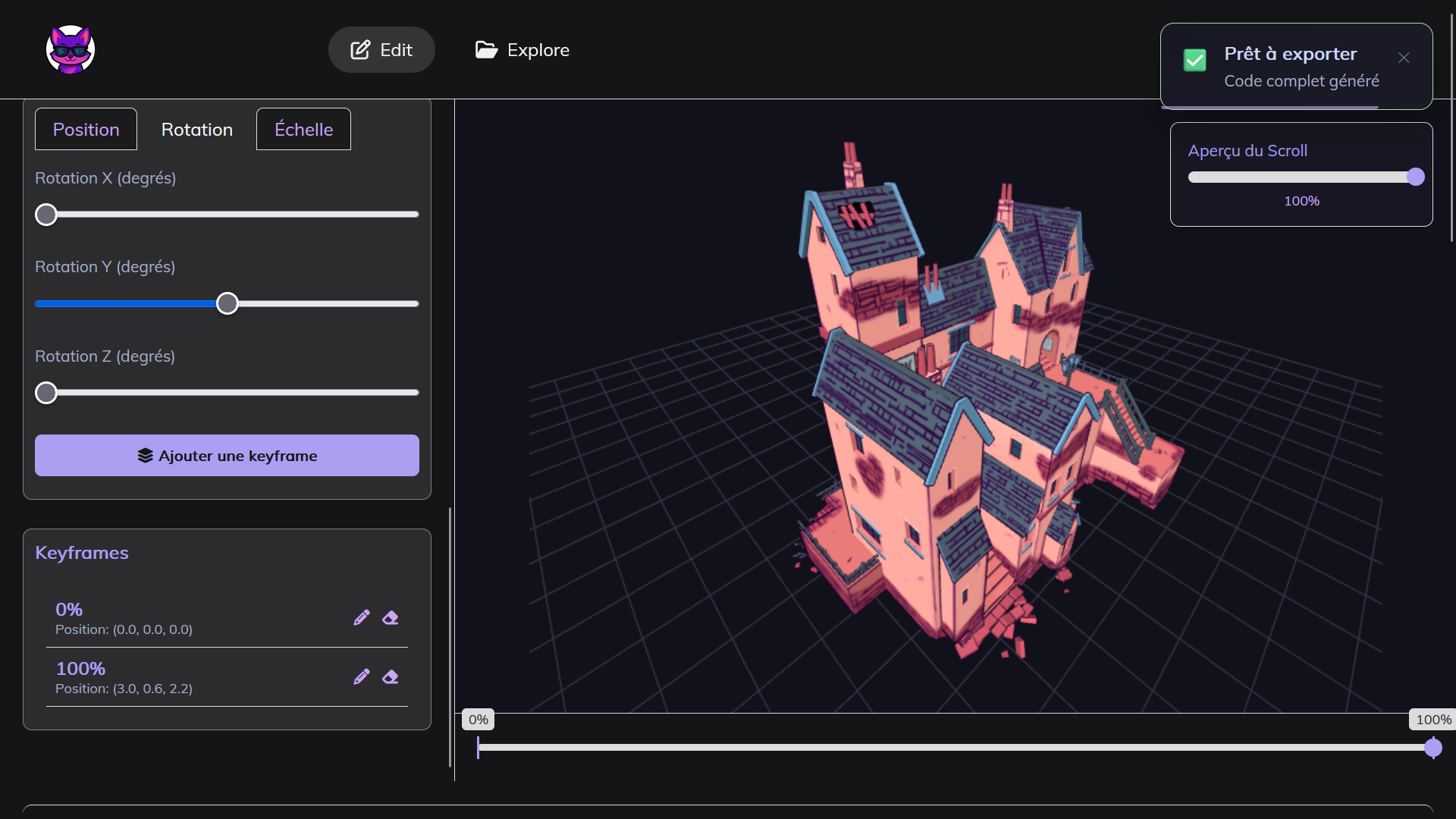
Task: Click the purple cat mascot logo
Action: [70, 49]
